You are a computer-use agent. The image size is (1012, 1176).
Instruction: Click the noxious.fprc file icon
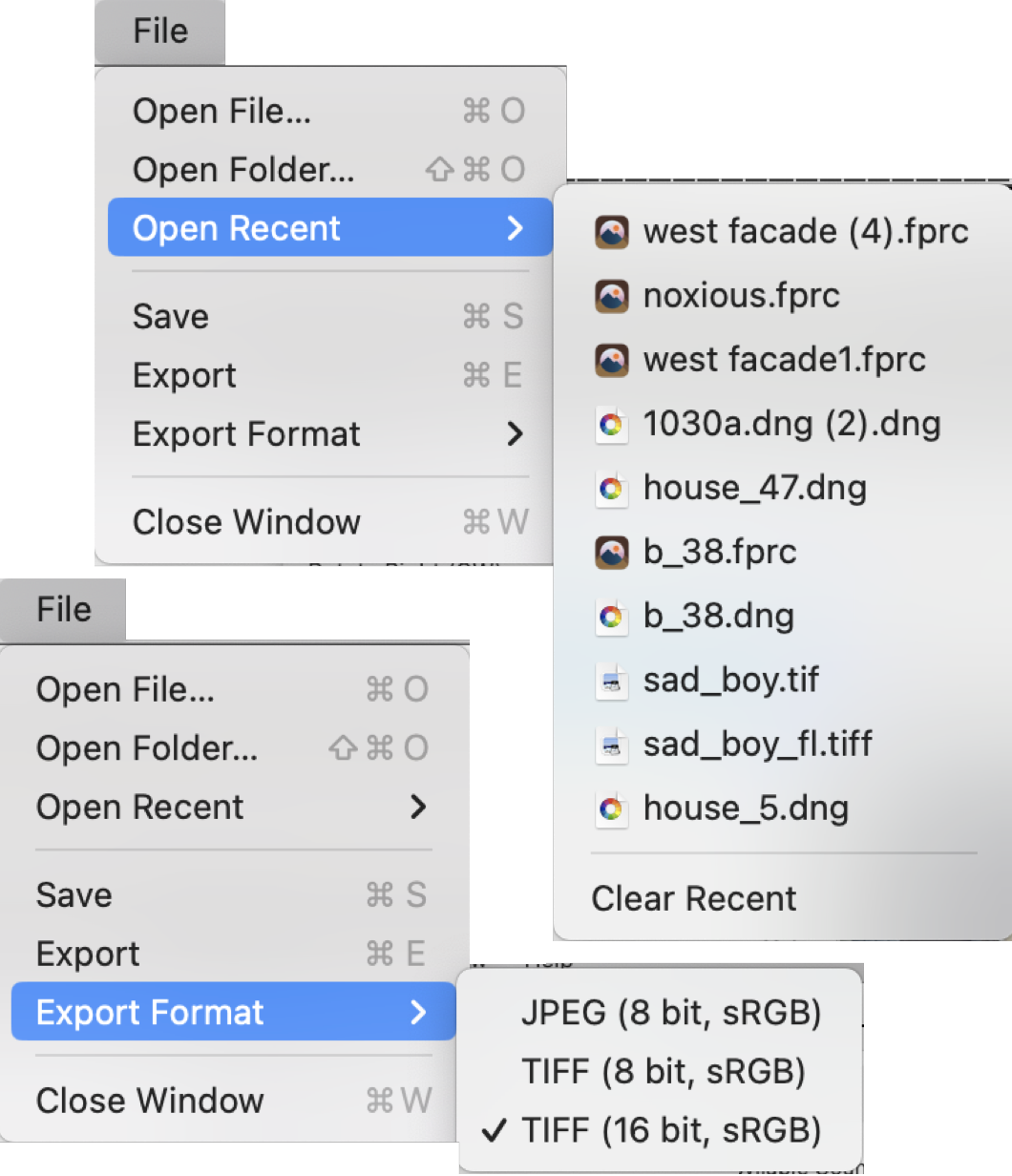612,296
